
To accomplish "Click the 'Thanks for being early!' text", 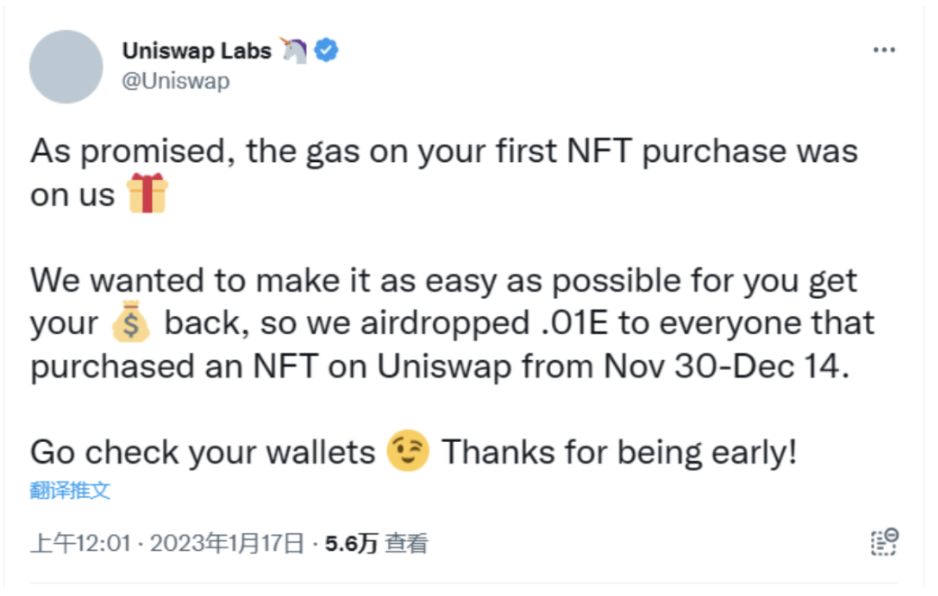I will click(x=620, y=453).
